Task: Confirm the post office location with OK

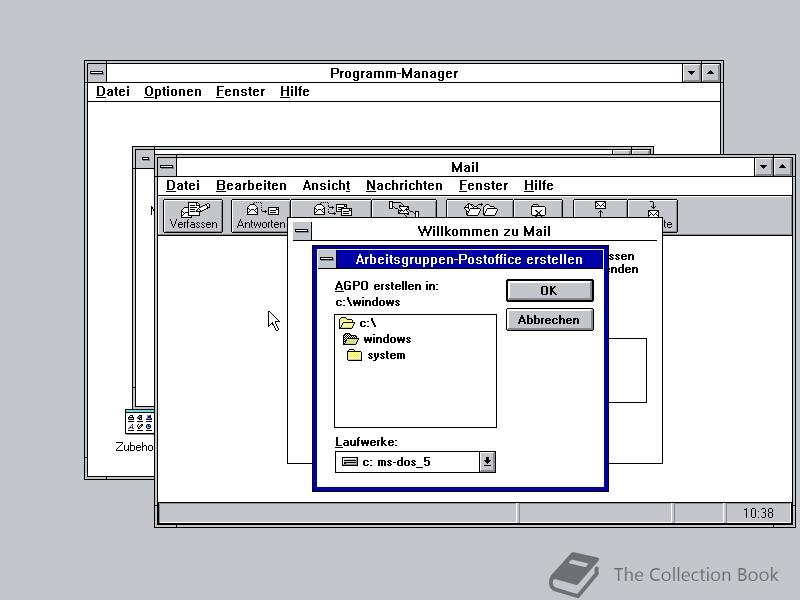Action: pyautogui.click(x=549, y=290)
